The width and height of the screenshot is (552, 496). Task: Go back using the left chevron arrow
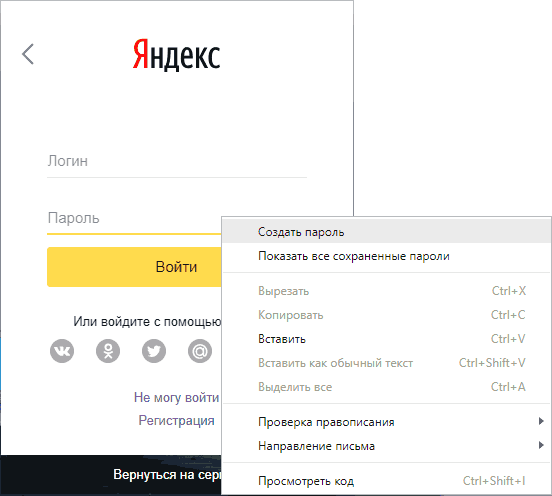(28, 54)
